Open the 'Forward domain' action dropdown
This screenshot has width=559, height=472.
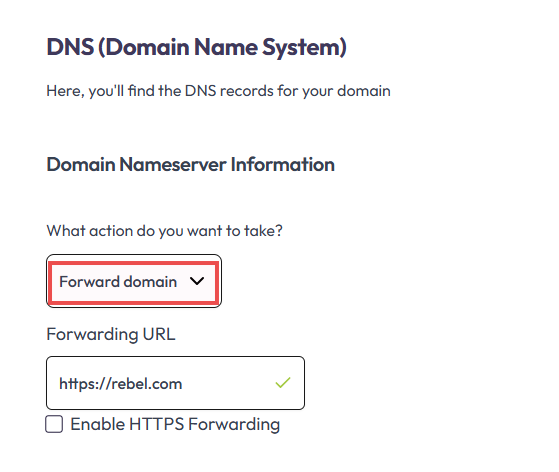(x=134, y=281)
